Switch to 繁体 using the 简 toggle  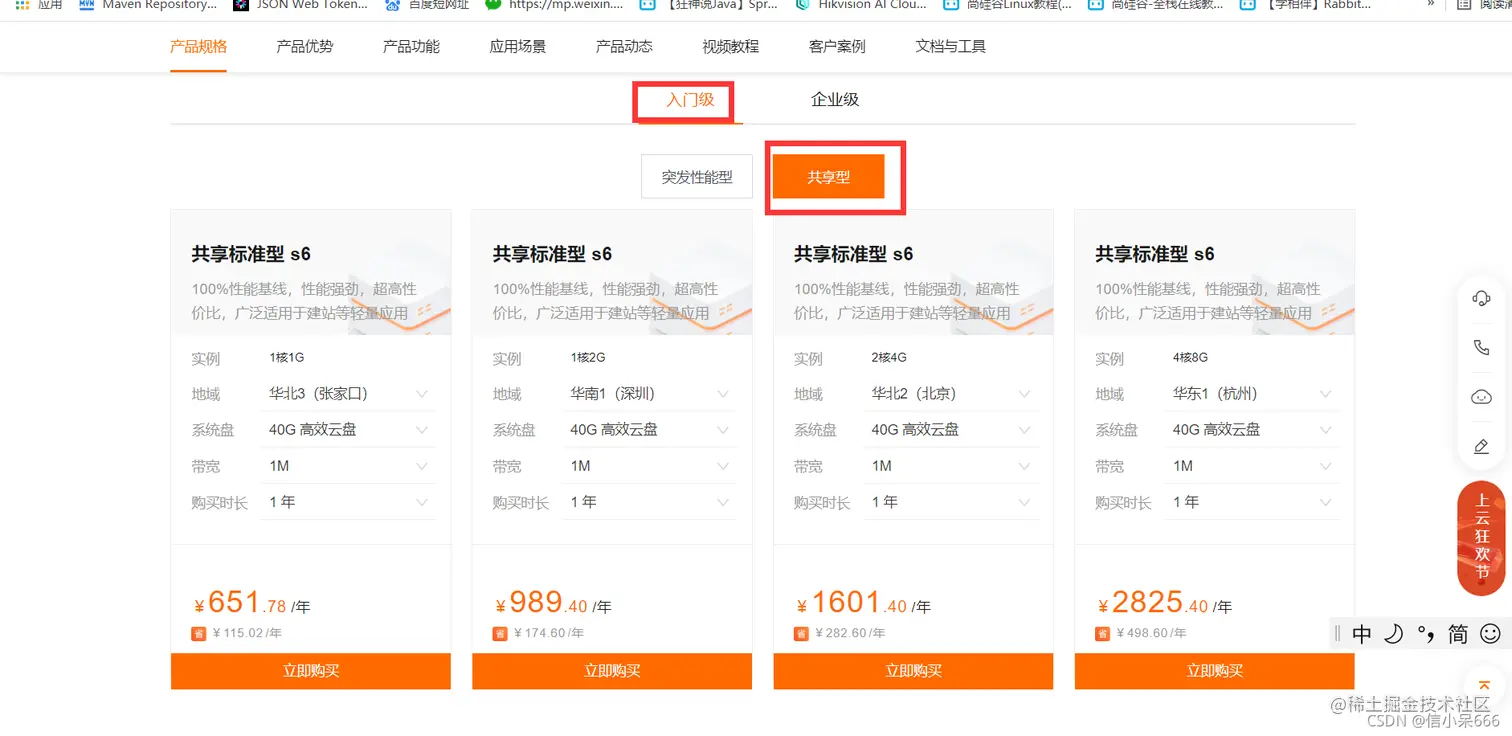[x=1456, y=633]
